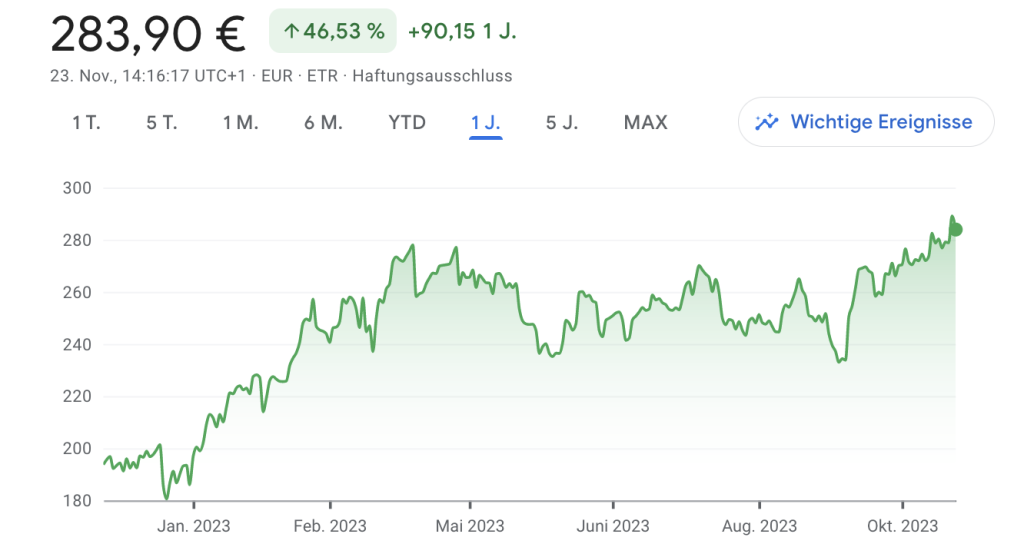Image resolution: width=1024 pixels, height=544 pixels.
Task: Click the Juni 2023 axis label
Action: tap(613, 526)
